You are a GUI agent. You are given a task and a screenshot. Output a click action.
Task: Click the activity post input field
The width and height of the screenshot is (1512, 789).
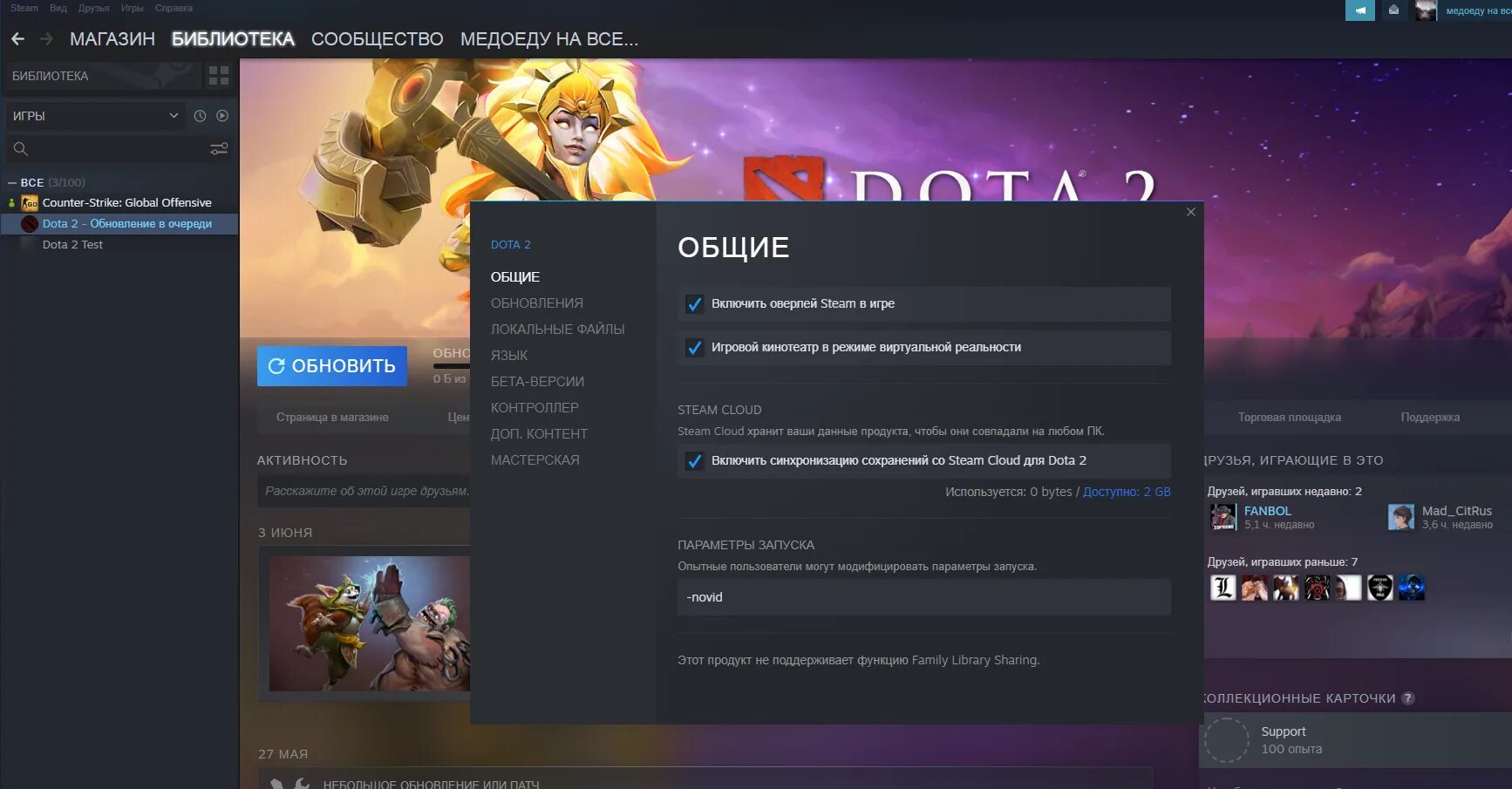pyautogui.click(x=364, y=491)
